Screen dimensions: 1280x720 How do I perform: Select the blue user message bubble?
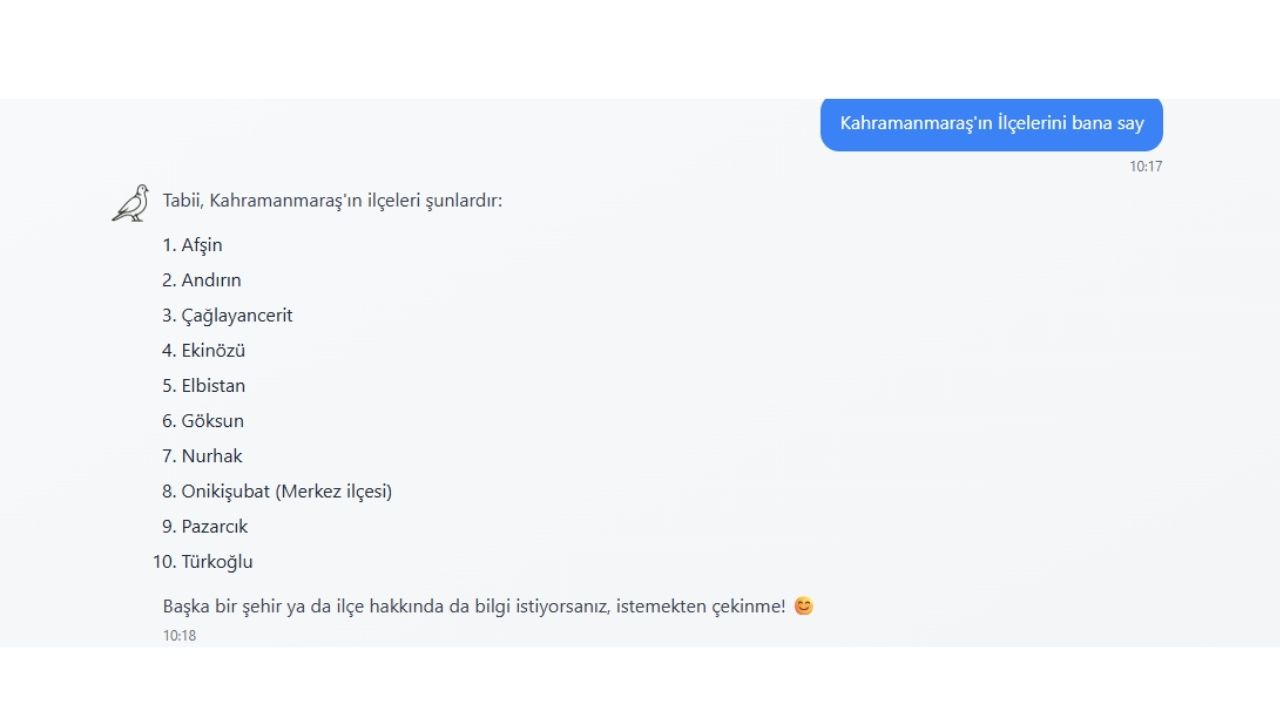991,124
